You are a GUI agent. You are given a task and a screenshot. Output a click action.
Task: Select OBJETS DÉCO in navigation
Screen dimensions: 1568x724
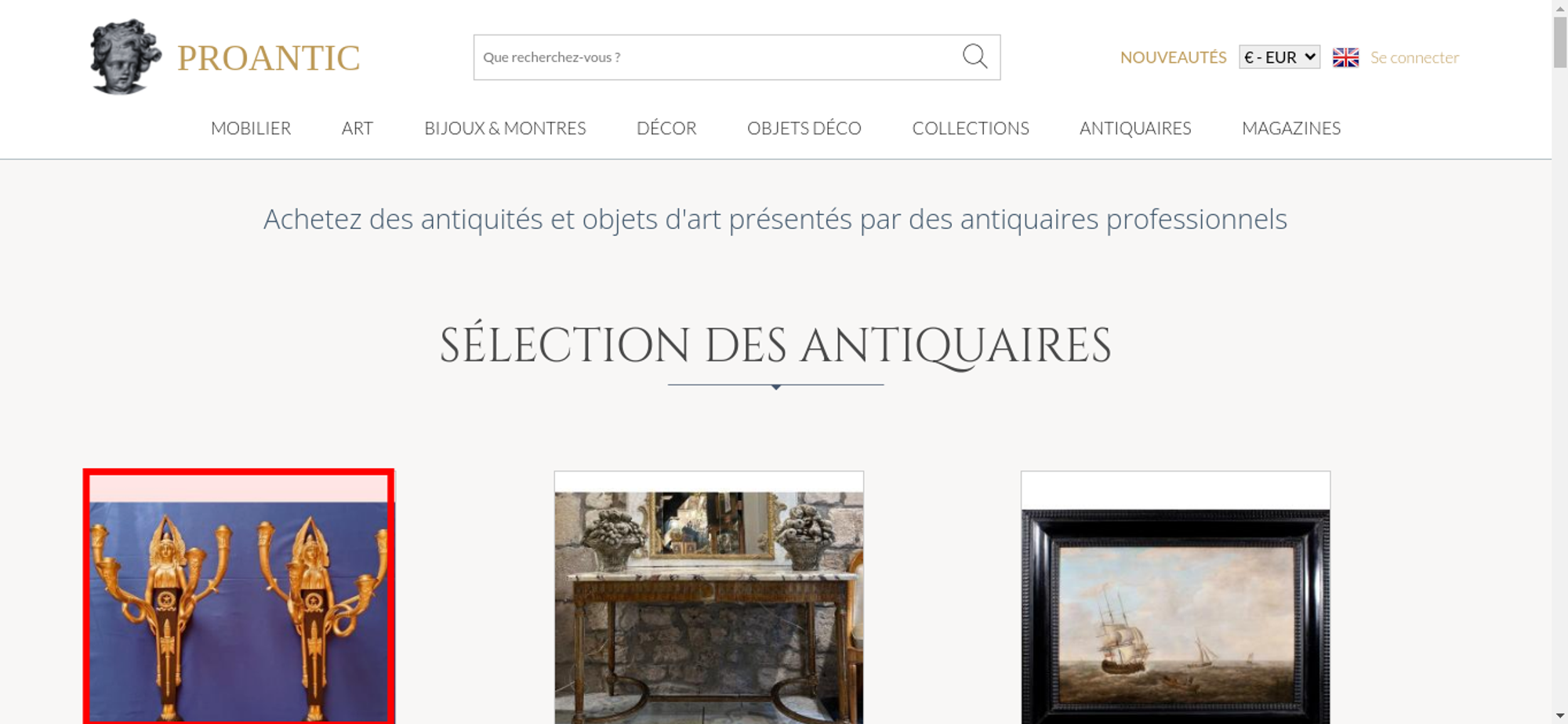(x=804, y=128)
